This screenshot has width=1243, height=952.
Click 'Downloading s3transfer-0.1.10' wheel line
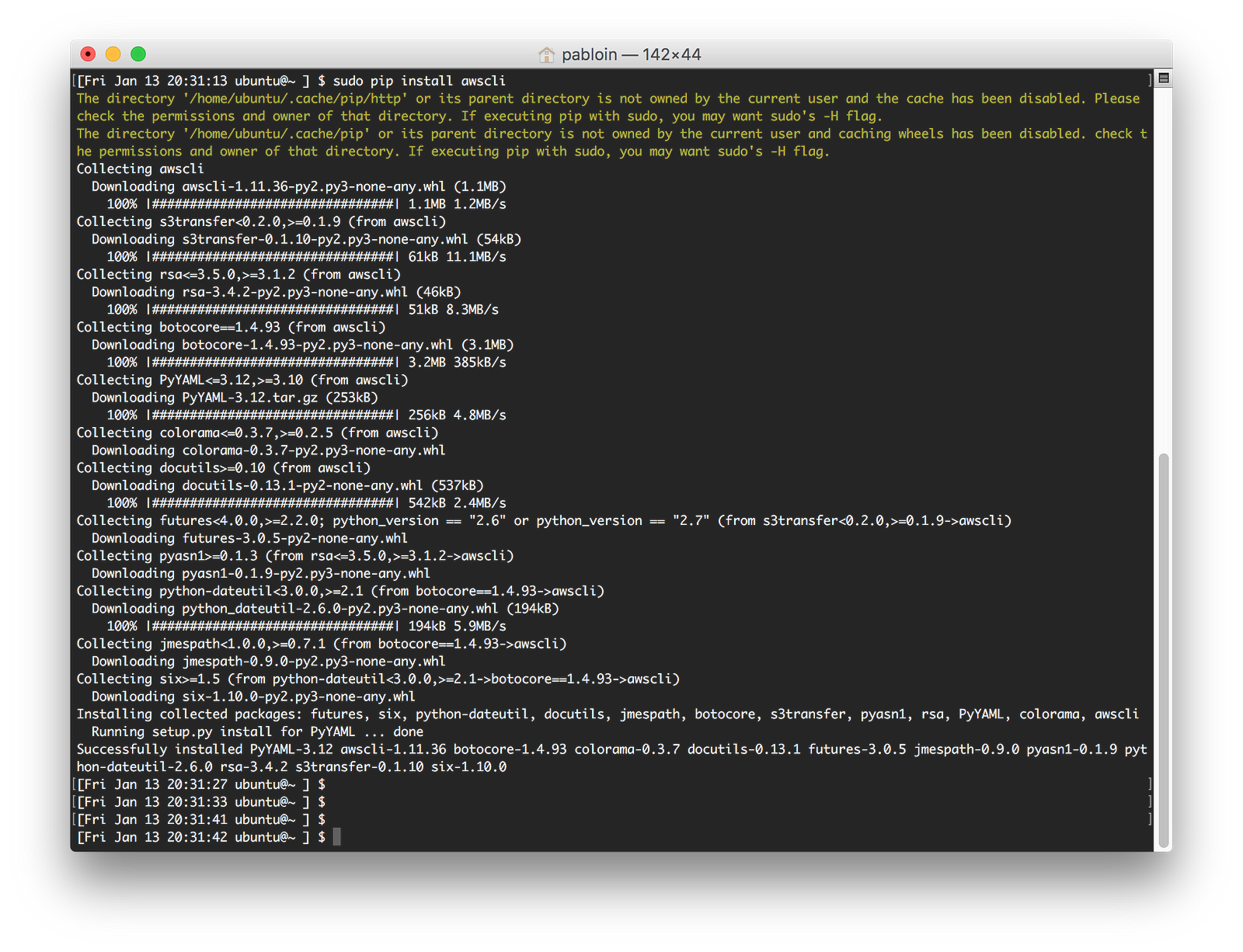click(306, 239)
